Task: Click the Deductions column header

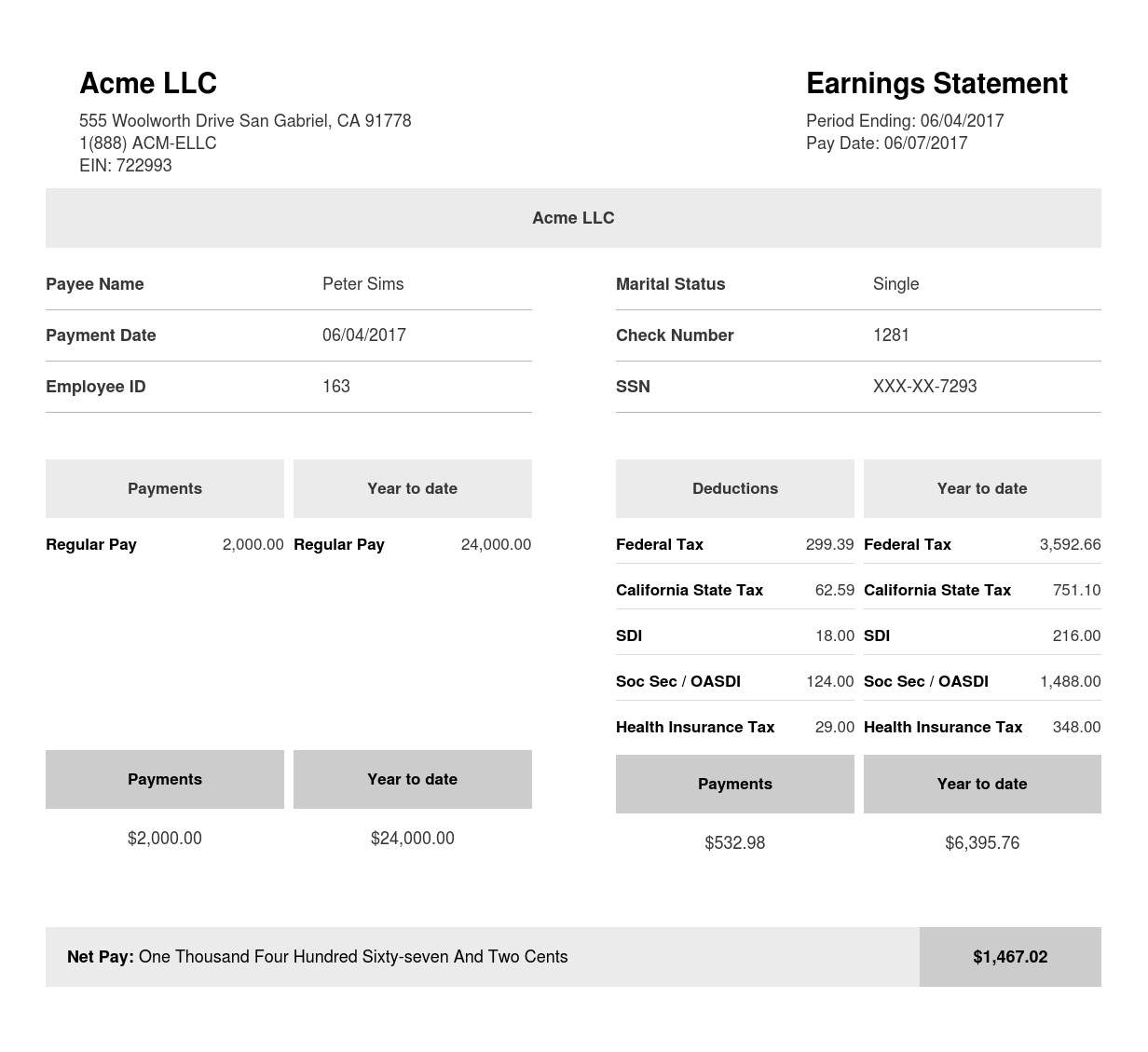Action: (734, 488)
